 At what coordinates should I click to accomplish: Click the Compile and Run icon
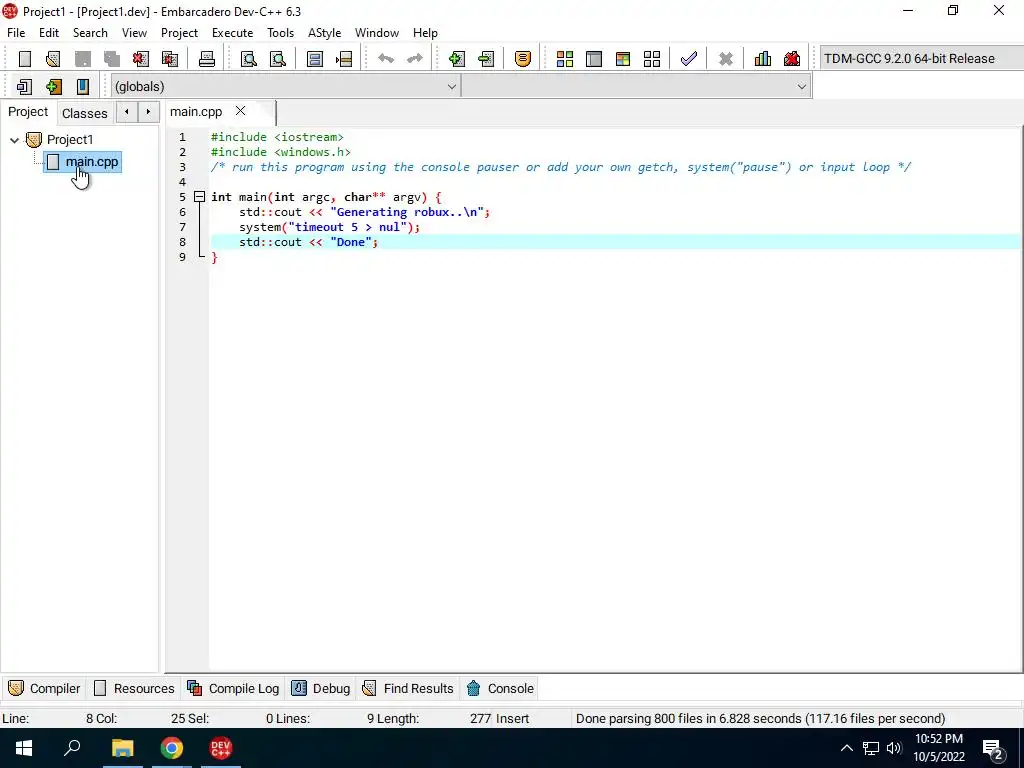623,59
